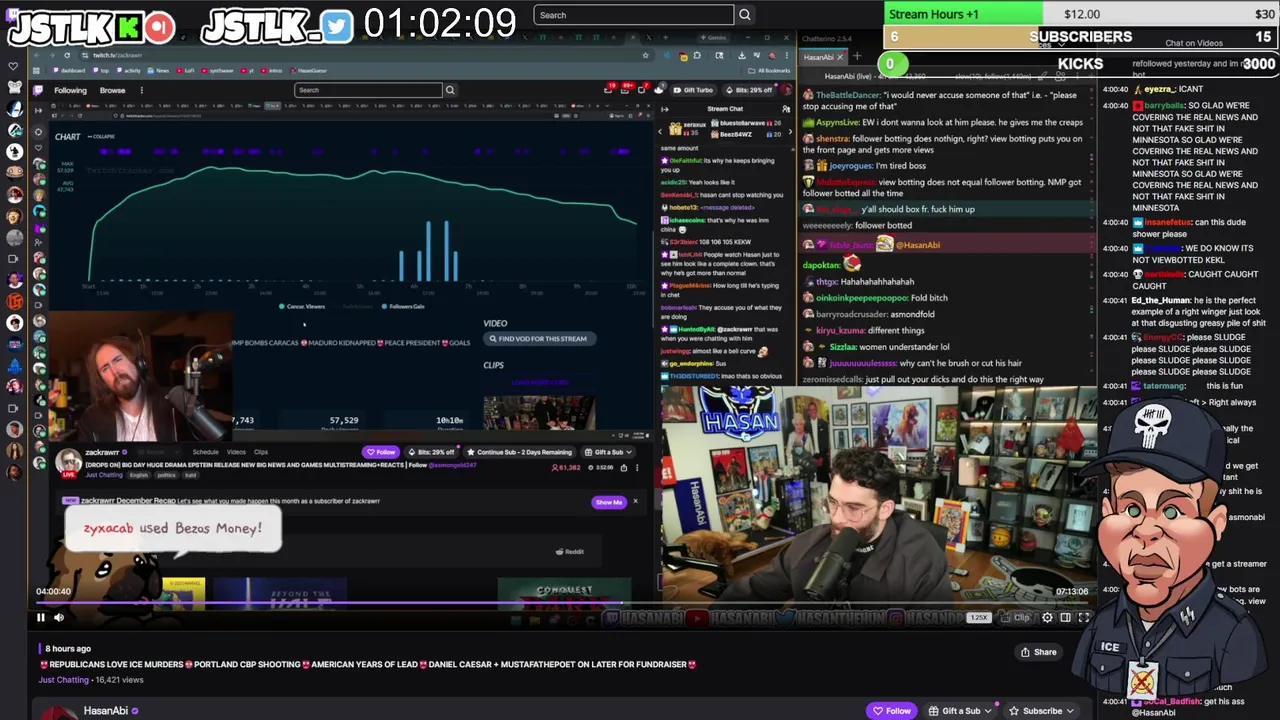Submit search with the top magnifier icon

click(745, 15)
